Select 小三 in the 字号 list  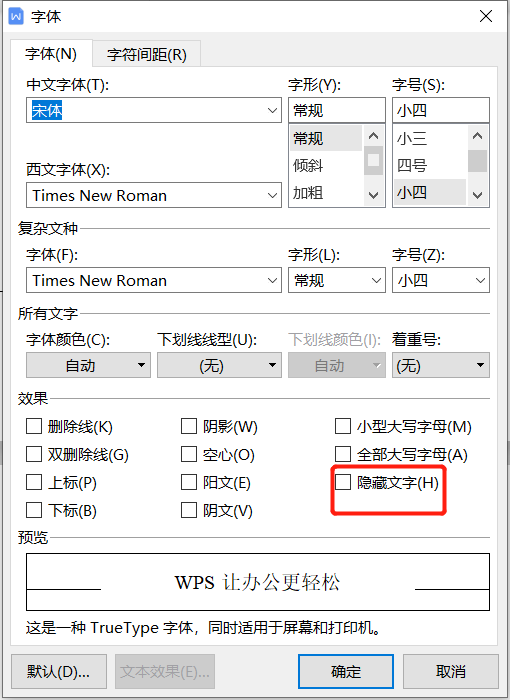click(x=430, y=138)
